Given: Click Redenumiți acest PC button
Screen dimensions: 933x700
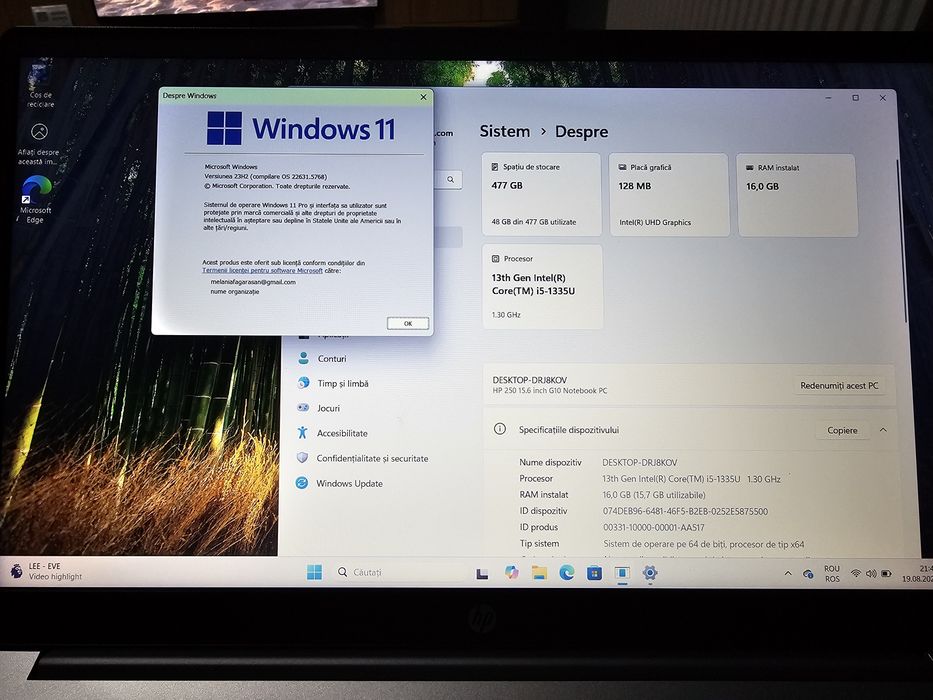Looking at the screenshot, I should [839, 386].
